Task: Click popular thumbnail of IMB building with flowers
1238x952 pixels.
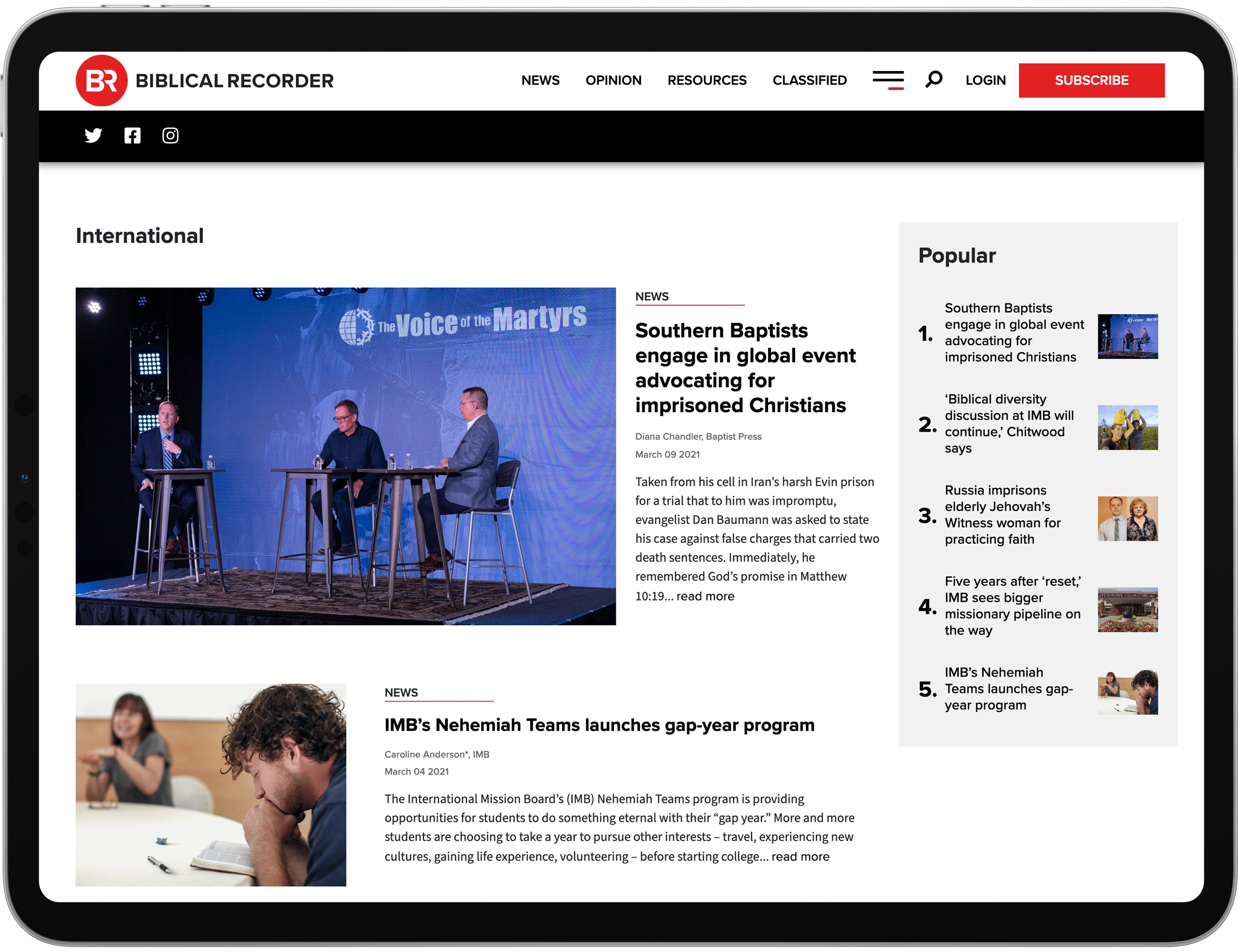Action: point(1127,610)
